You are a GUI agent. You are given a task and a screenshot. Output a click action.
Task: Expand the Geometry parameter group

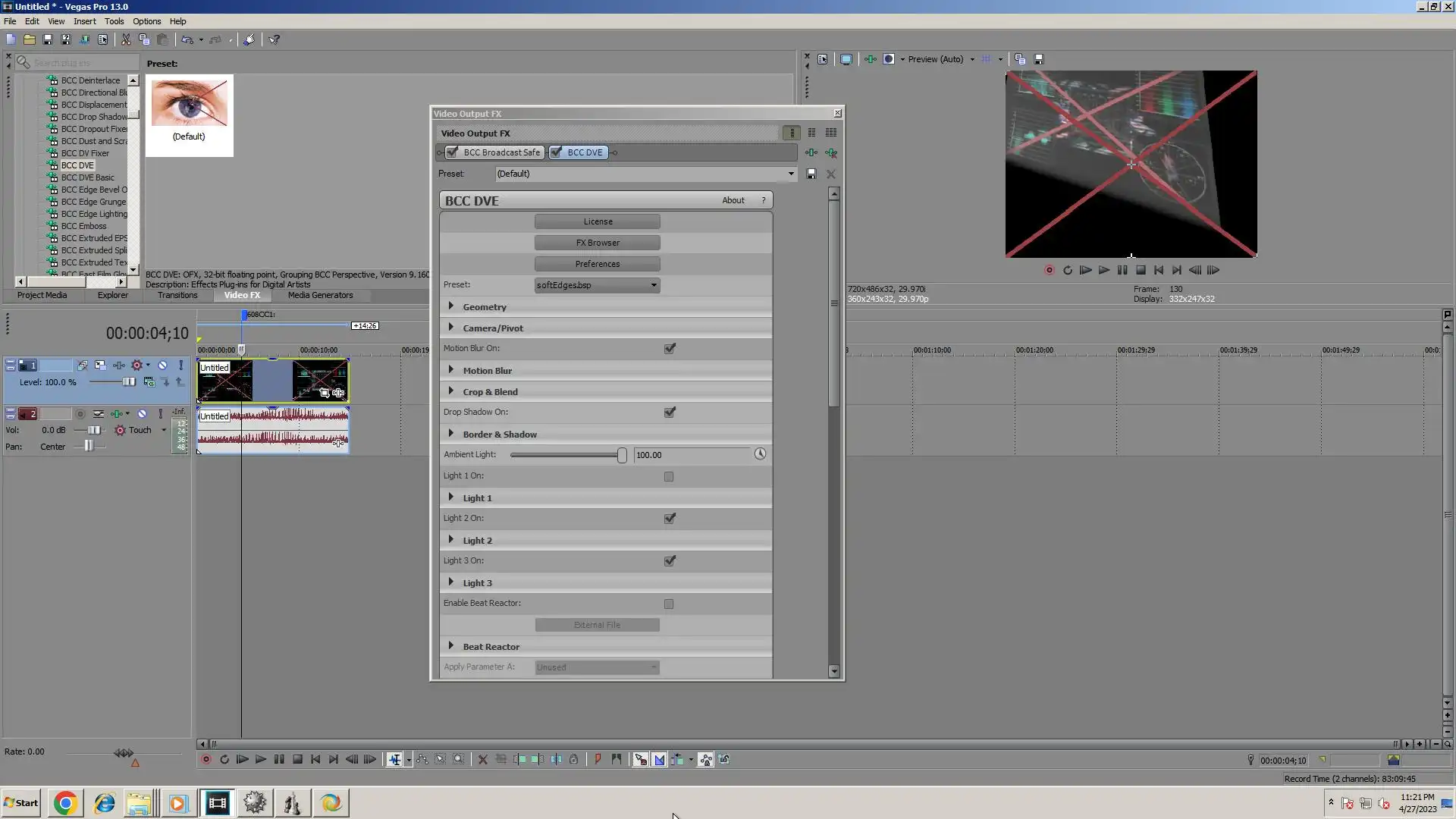[x=451, y=306]
